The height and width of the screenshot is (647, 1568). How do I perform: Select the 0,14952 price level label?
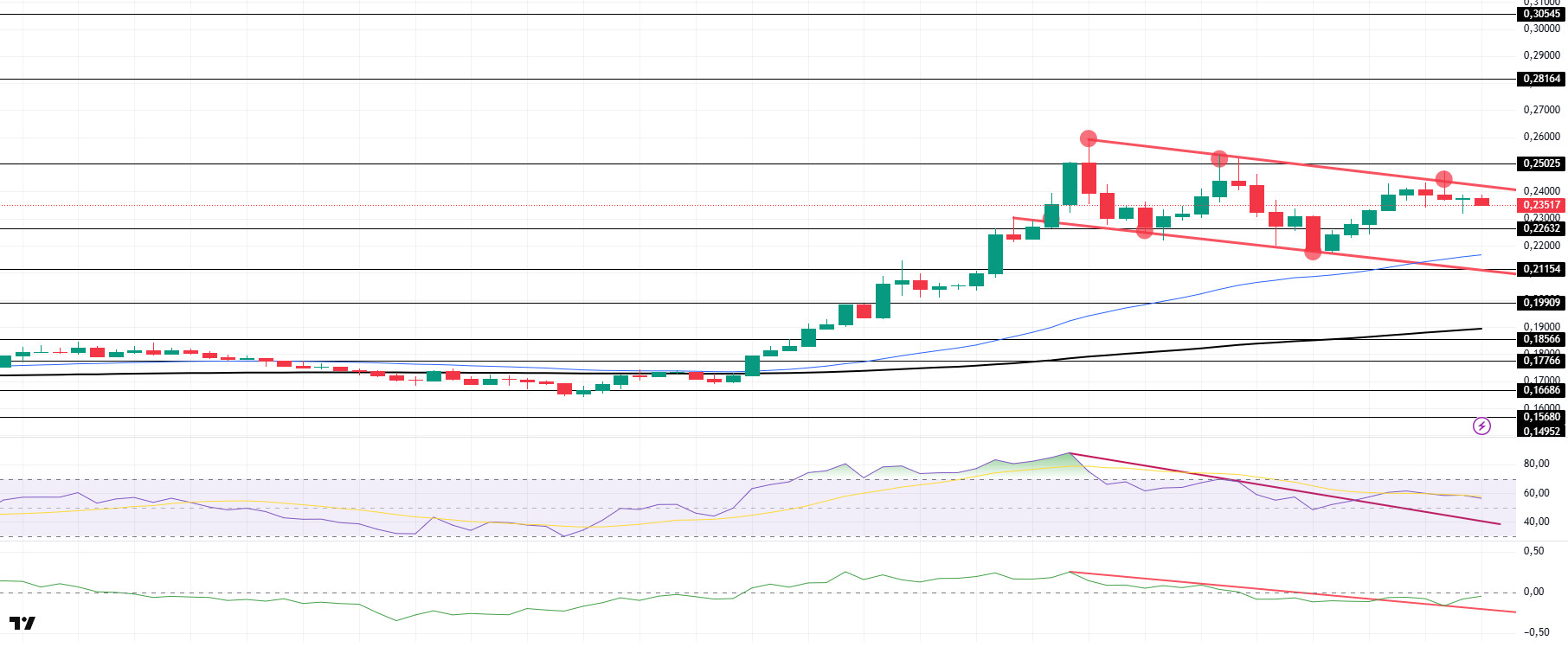pyautogui.click(x=1541, y=432)
